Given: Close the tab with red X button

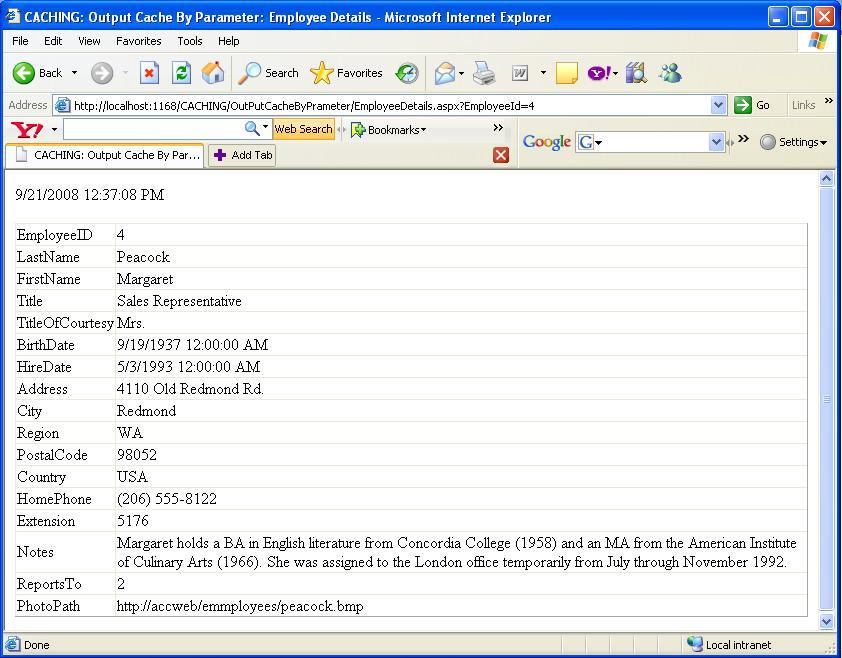Looking at the screenshot, I should (500, 155).
